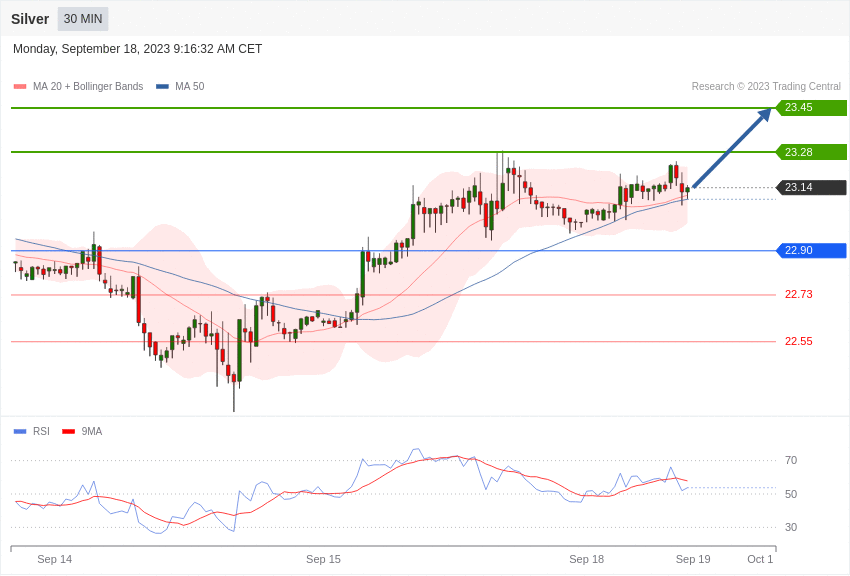Click the red 9MA legend swatch

point(68,432)
